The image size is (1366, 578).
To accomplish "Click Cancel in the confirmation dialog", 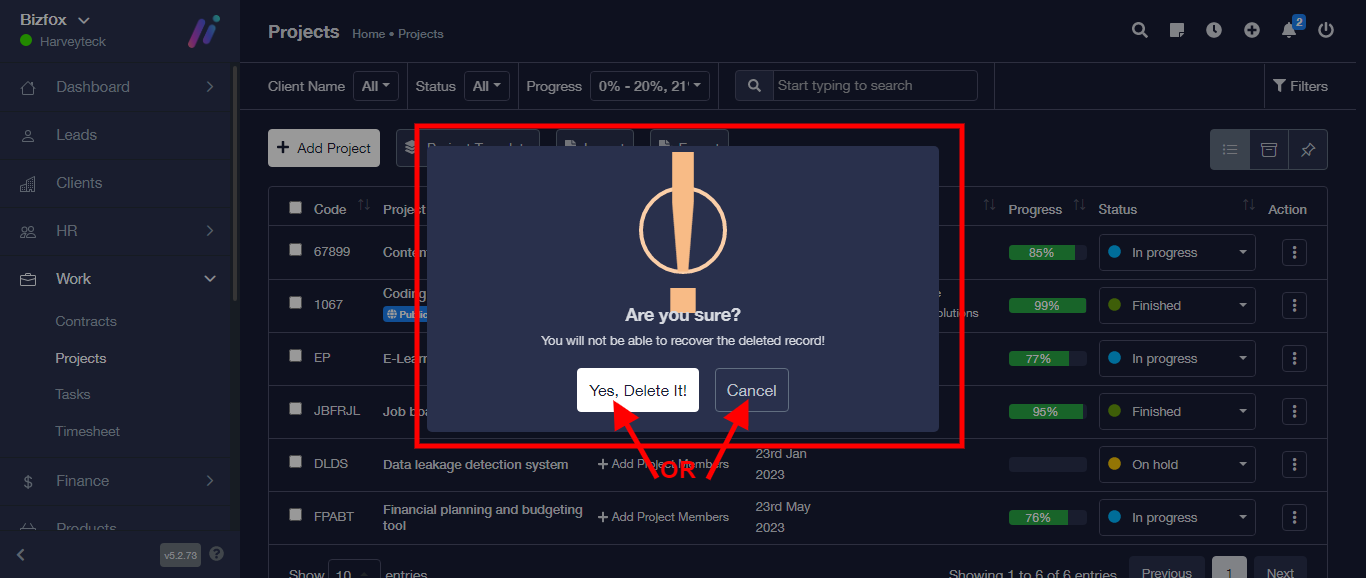I will pyautogui.click(x=751, y=390).
